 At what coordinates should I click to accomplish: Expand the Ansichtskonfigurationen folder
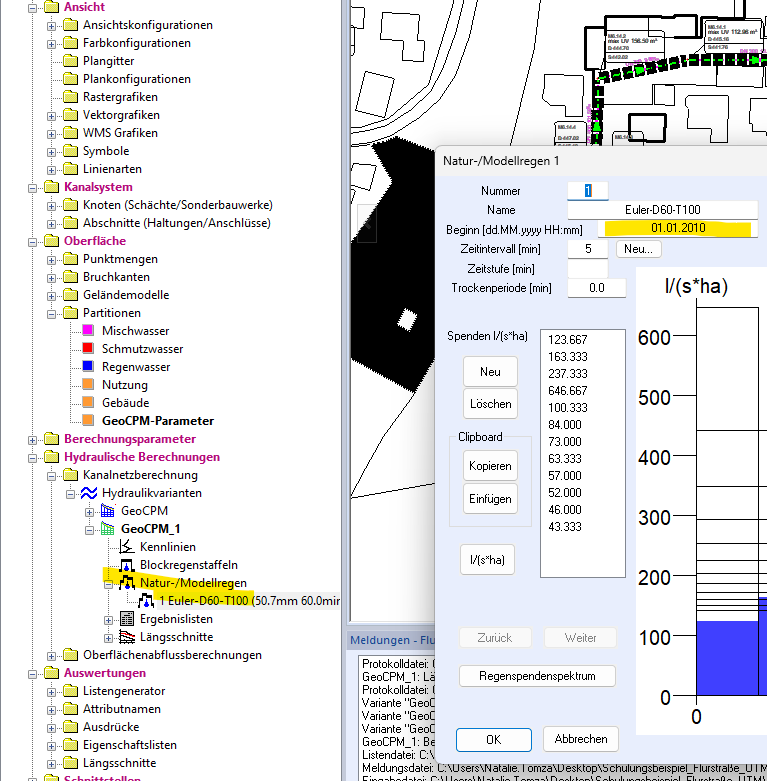[52, 25]
